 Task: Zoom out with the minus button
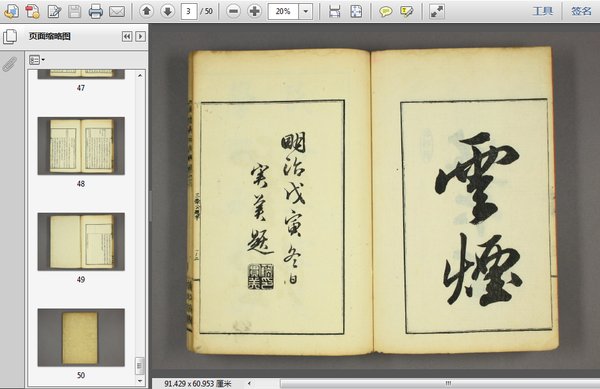coord(233,11)
